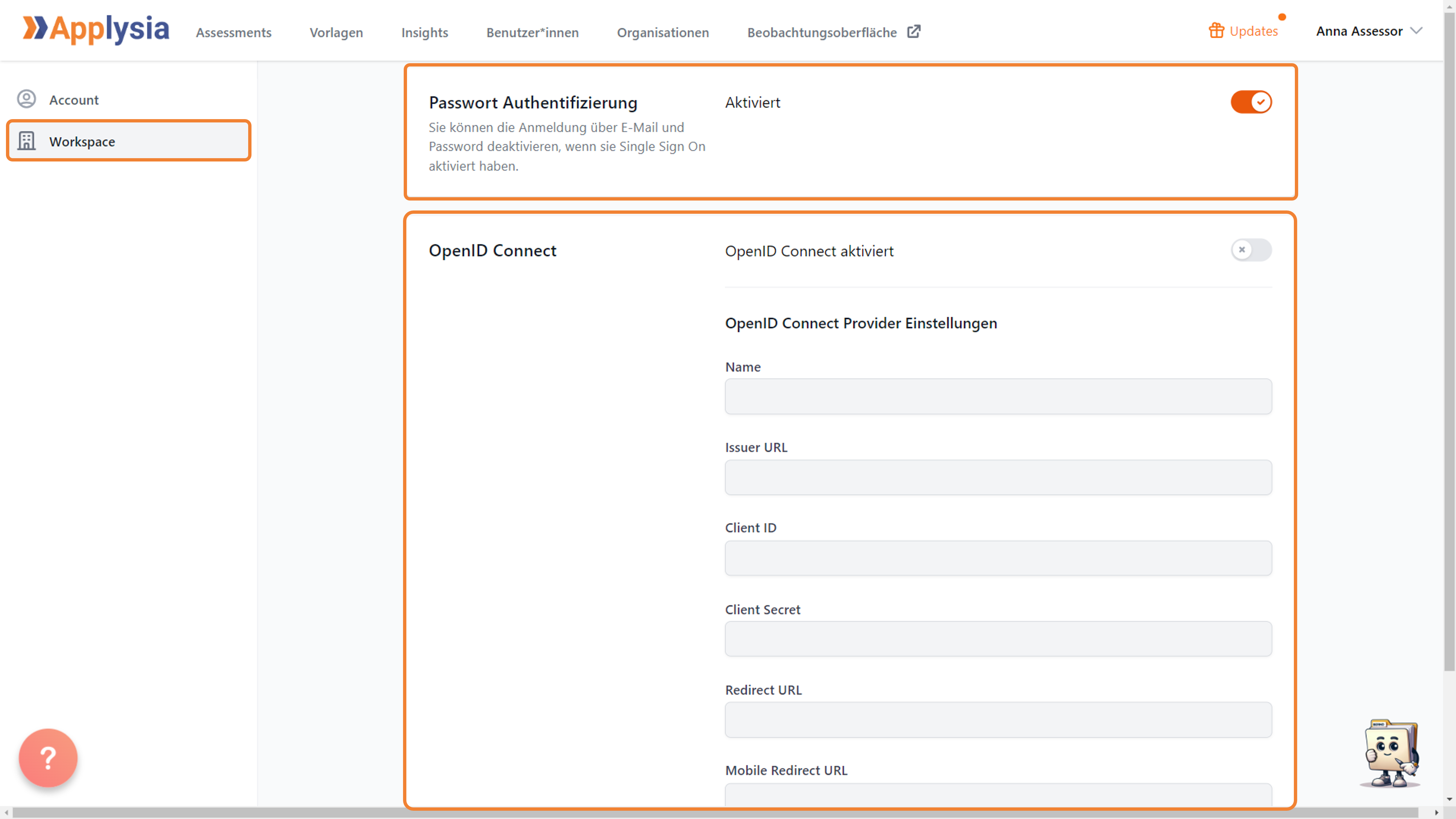The width and height of the screenshot is (1456, 819).
Task: Open the help question mark bubble
Action: pyautogui.click(x=48, y=757)
